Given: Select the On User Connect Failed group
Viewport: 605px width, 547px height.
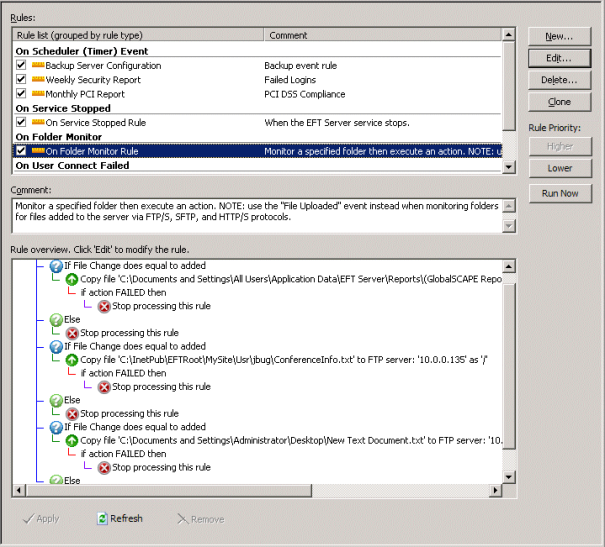Looking at the screenshot, I should pyautogui.click(x=72, y=165).
